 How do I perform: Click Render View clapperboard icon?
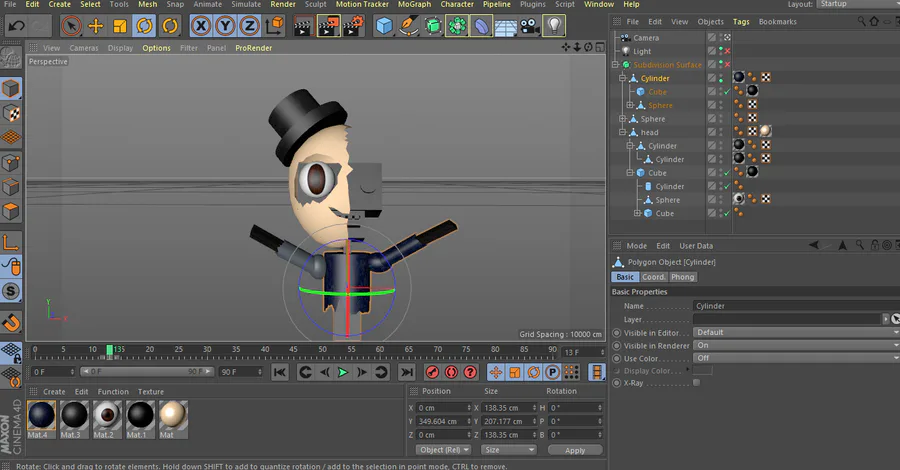click(303, 26)
